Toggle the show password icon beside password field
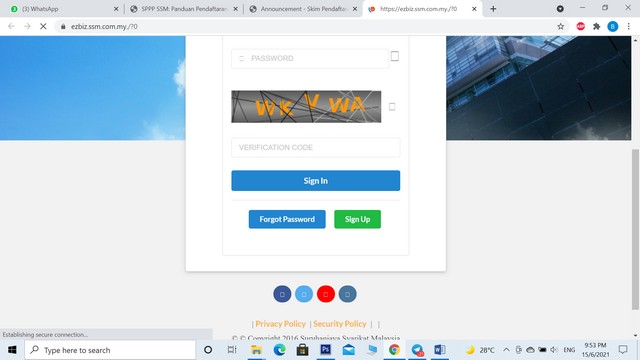640x360 pixels. pos(395,56)
